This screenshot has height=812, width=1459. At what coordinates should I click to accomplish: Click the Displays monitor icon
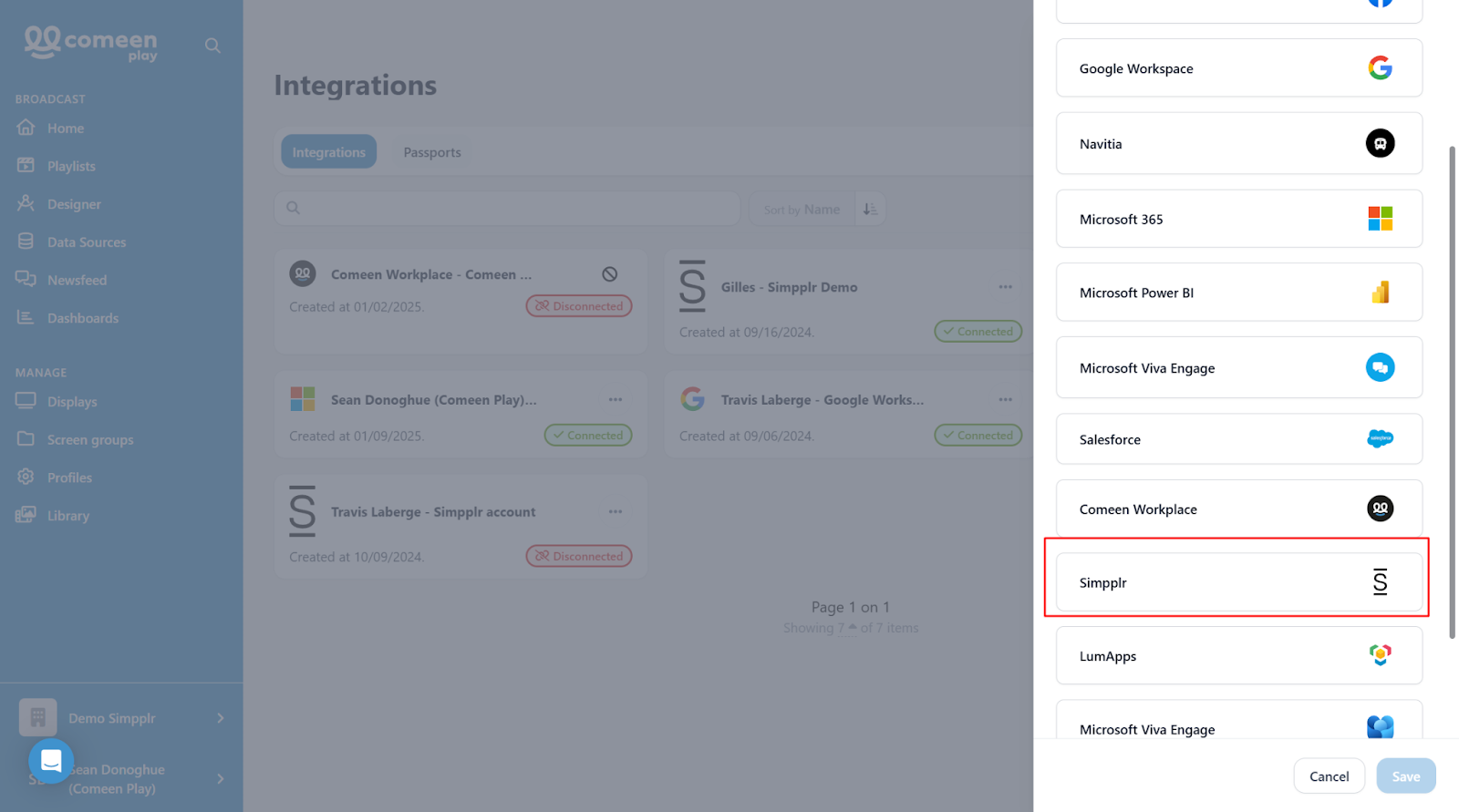(26, 401)
